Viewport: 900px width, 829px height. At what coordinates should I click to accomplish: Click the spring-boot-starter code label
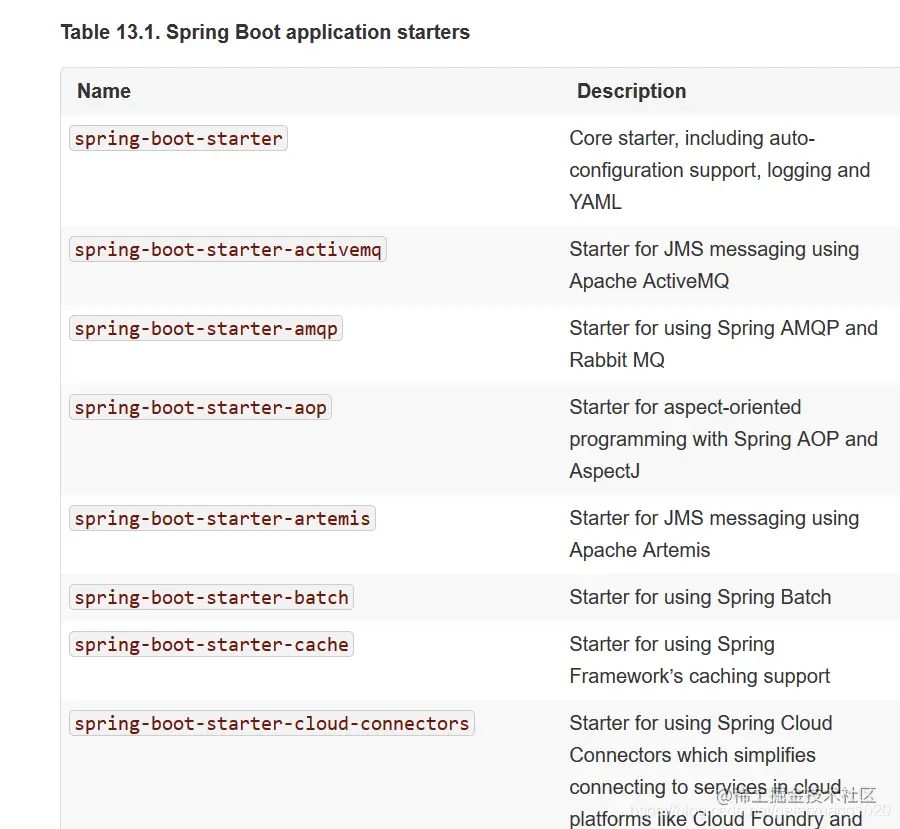pos(178,139)
